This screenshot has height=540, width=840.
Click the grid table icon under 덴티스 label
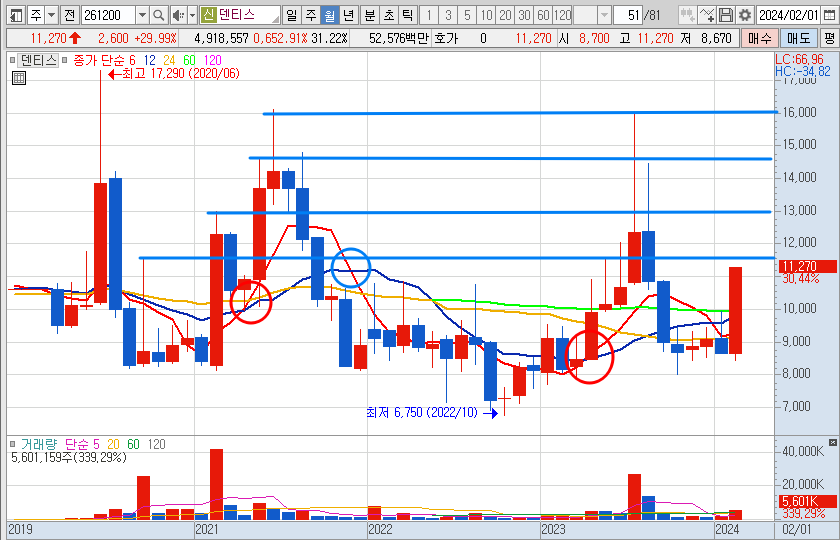[19, 78]
